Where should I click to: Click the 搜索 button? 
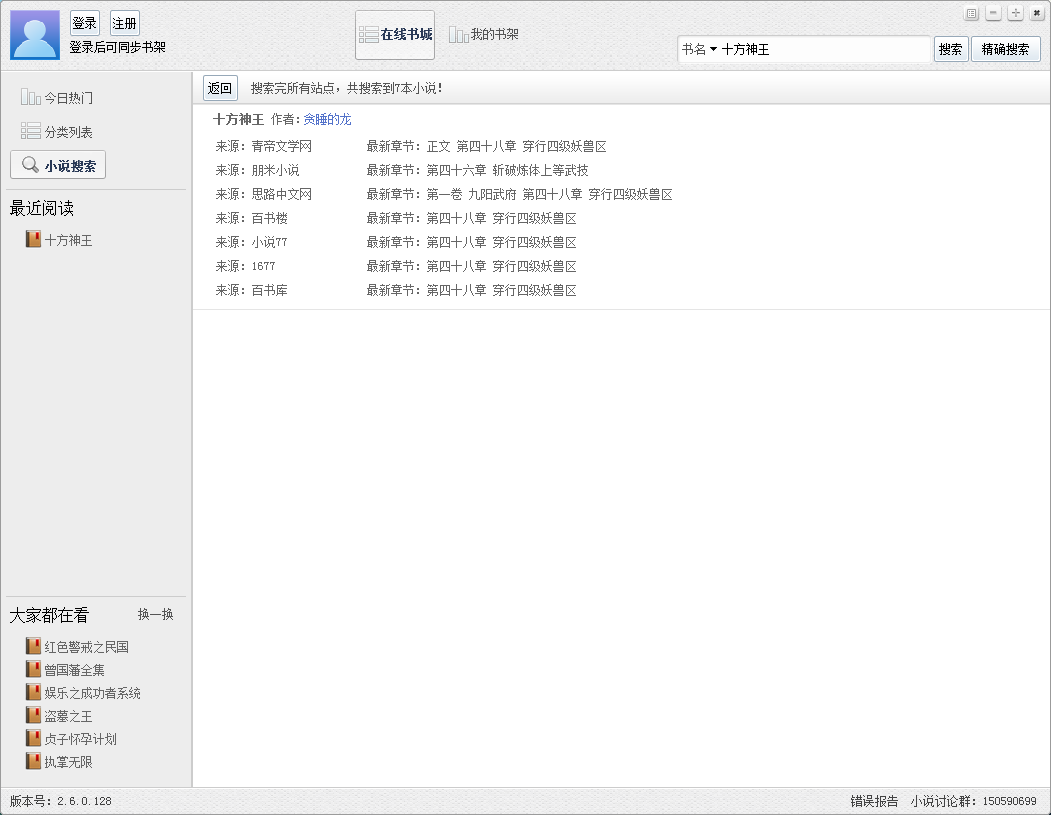coord(950,49)
